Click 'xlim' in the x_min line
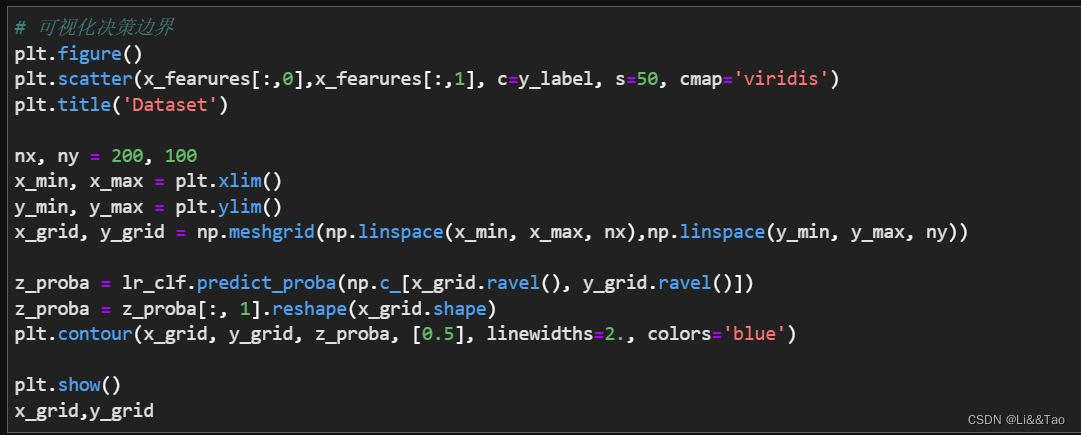 click(x=242, y=181)
